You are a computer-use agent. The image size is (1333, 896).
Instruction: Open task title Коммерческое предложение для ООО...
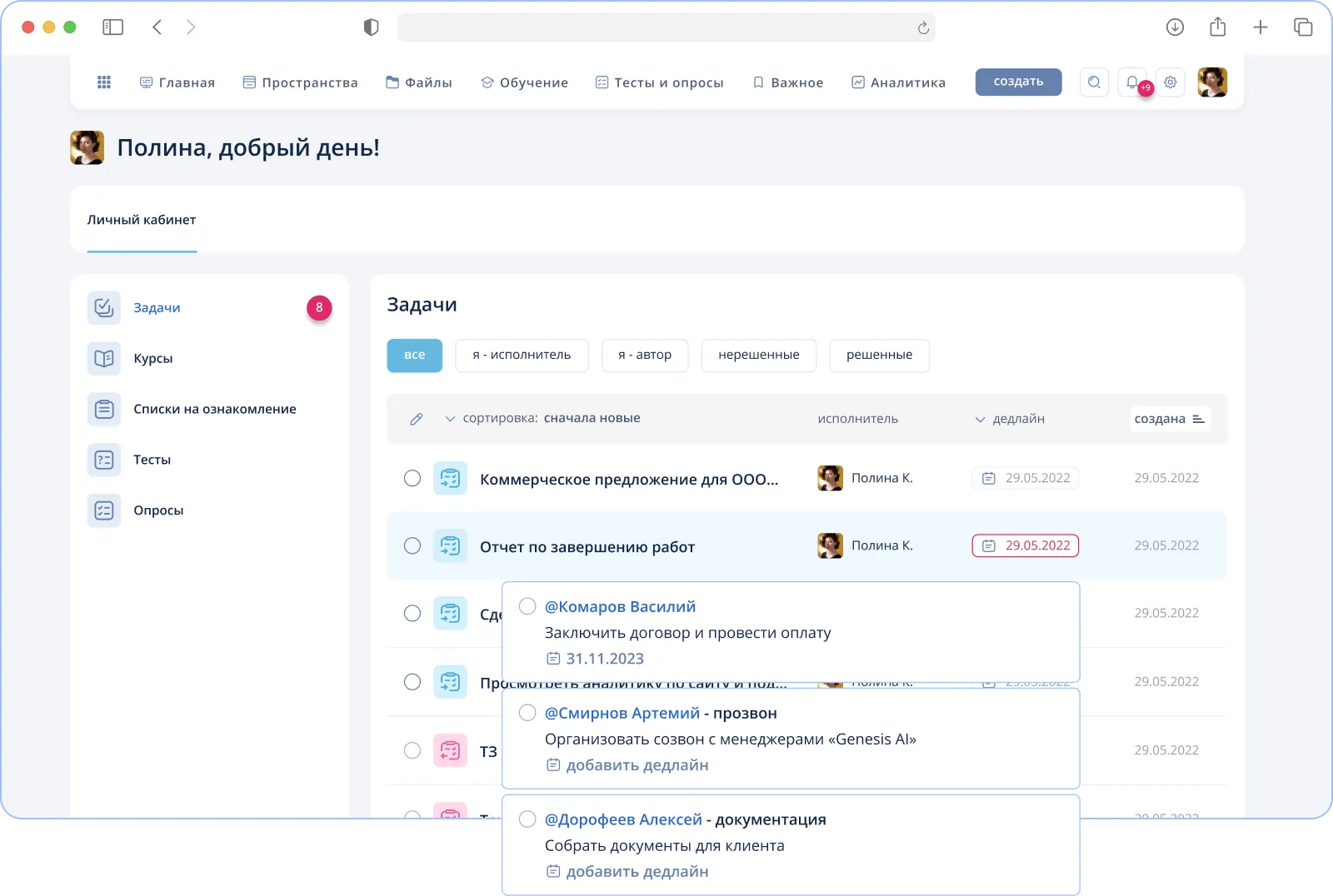(x=629, y=480)
